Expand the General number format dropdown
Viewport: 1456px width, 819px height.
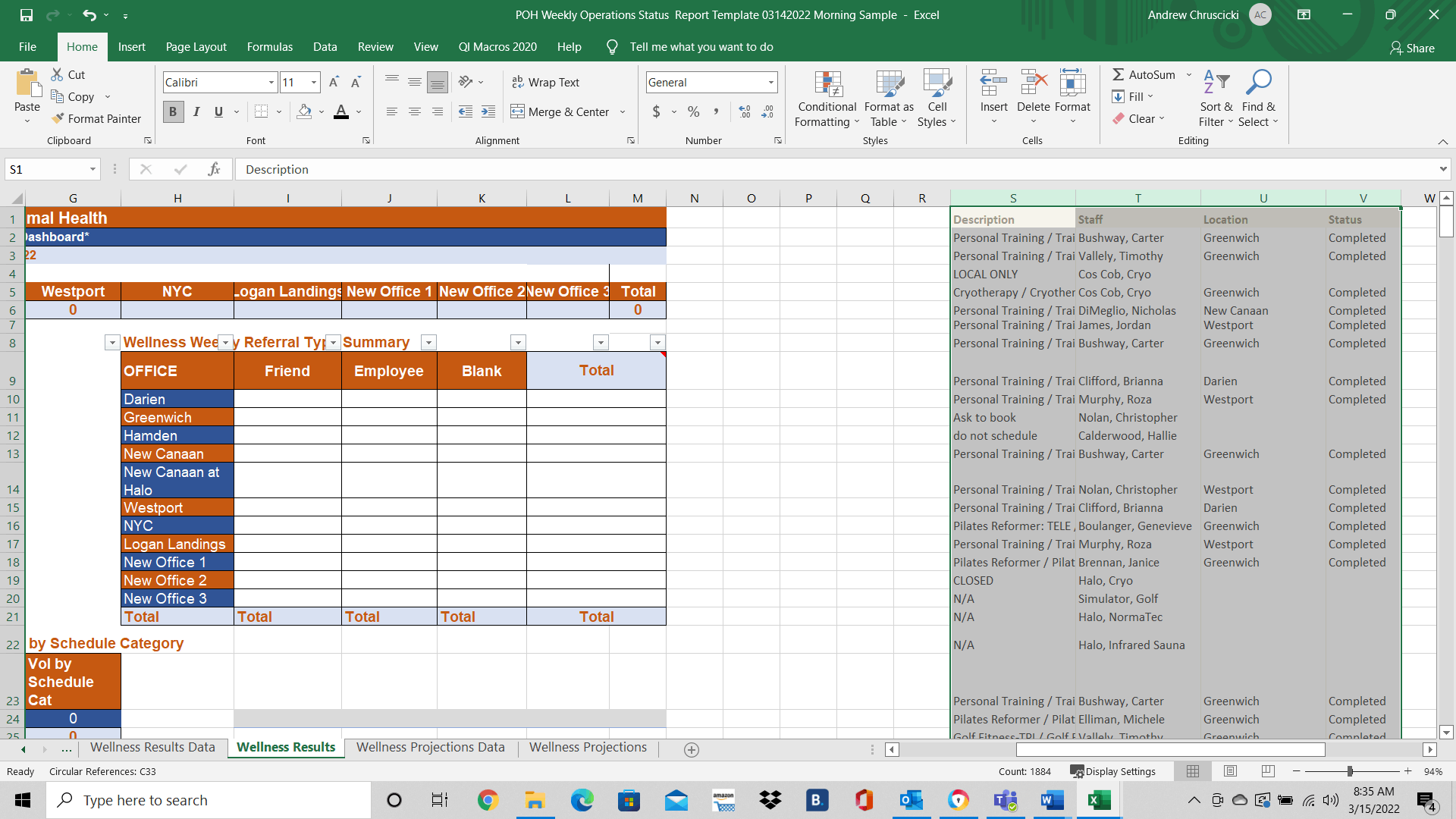click(x=770, y=82)
